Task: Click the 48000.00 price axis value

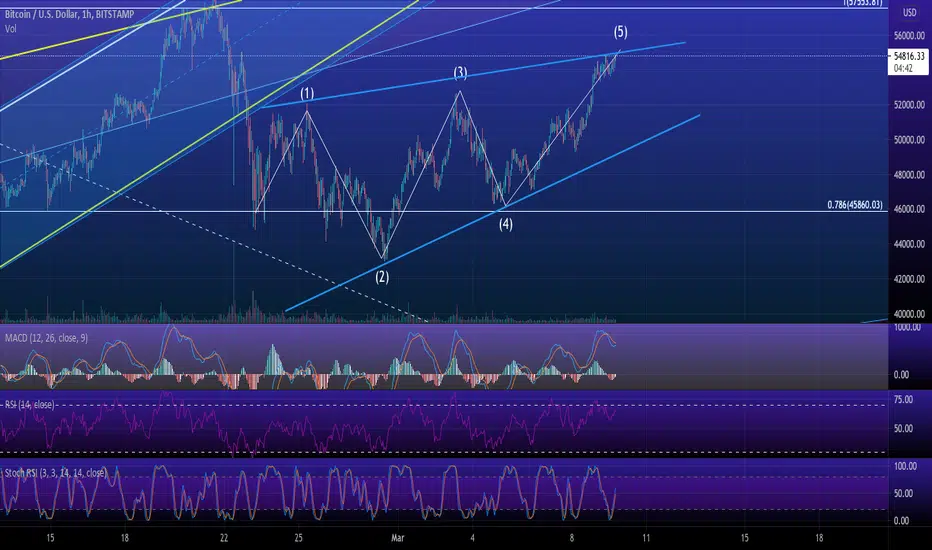Action: click(909, 175)
